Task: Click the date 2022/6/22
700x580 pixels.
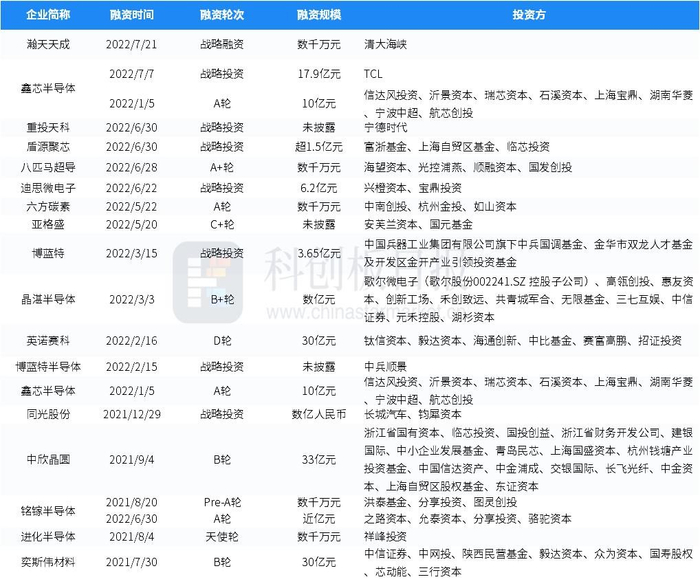Action: pyautogui.click(x=132, y=188)
